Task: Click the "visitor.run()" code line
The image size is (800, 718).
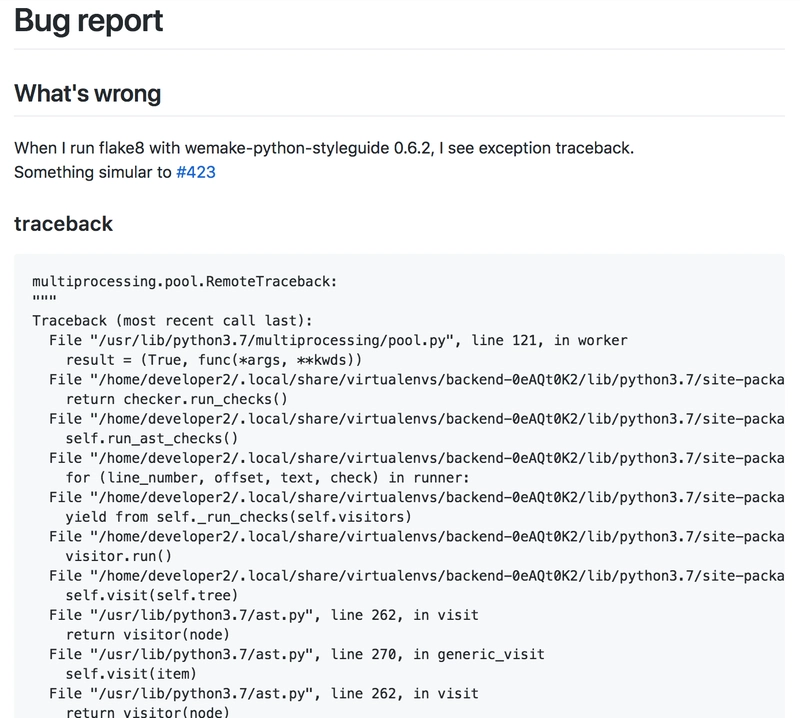Action: tap(118, 555)
